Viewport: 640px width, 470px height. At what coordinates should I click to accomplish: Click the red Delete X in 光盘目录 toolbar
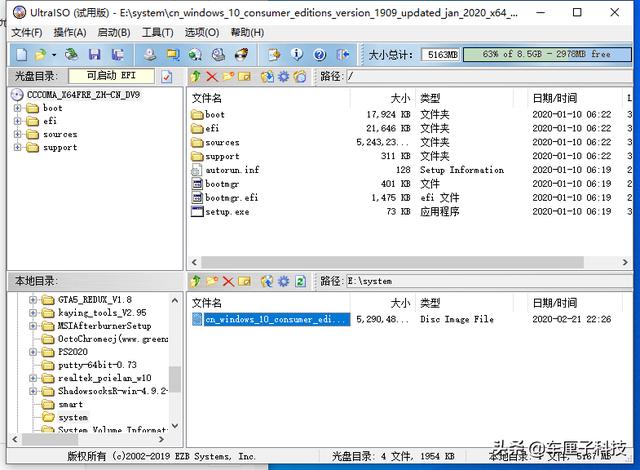coord(212,76)
